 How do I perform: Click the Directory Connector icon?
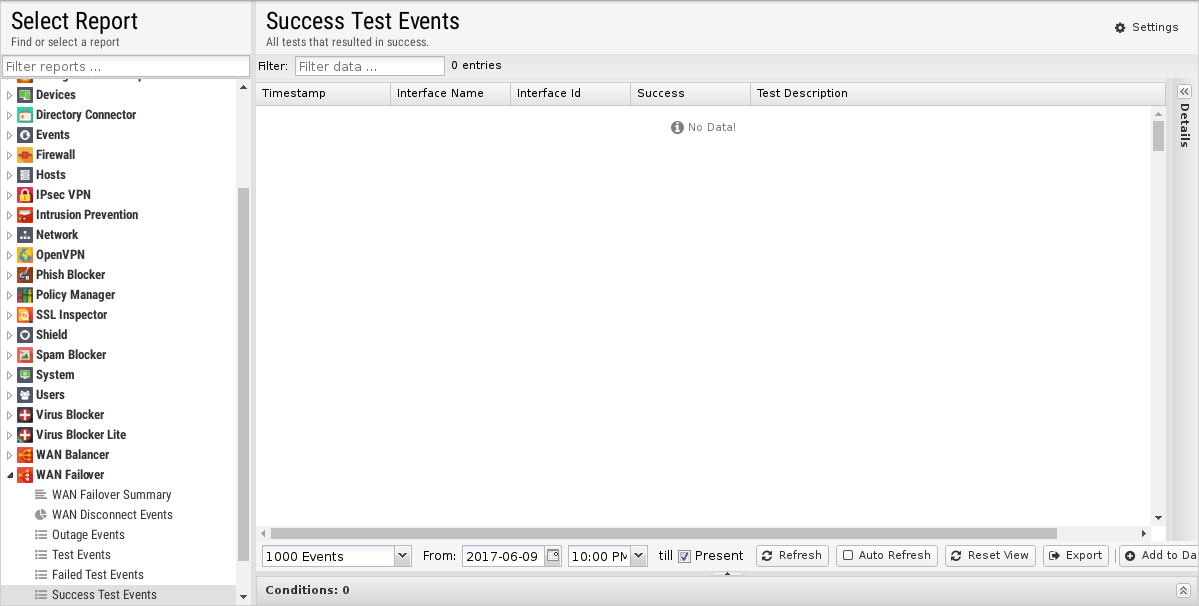coord(24,115)
